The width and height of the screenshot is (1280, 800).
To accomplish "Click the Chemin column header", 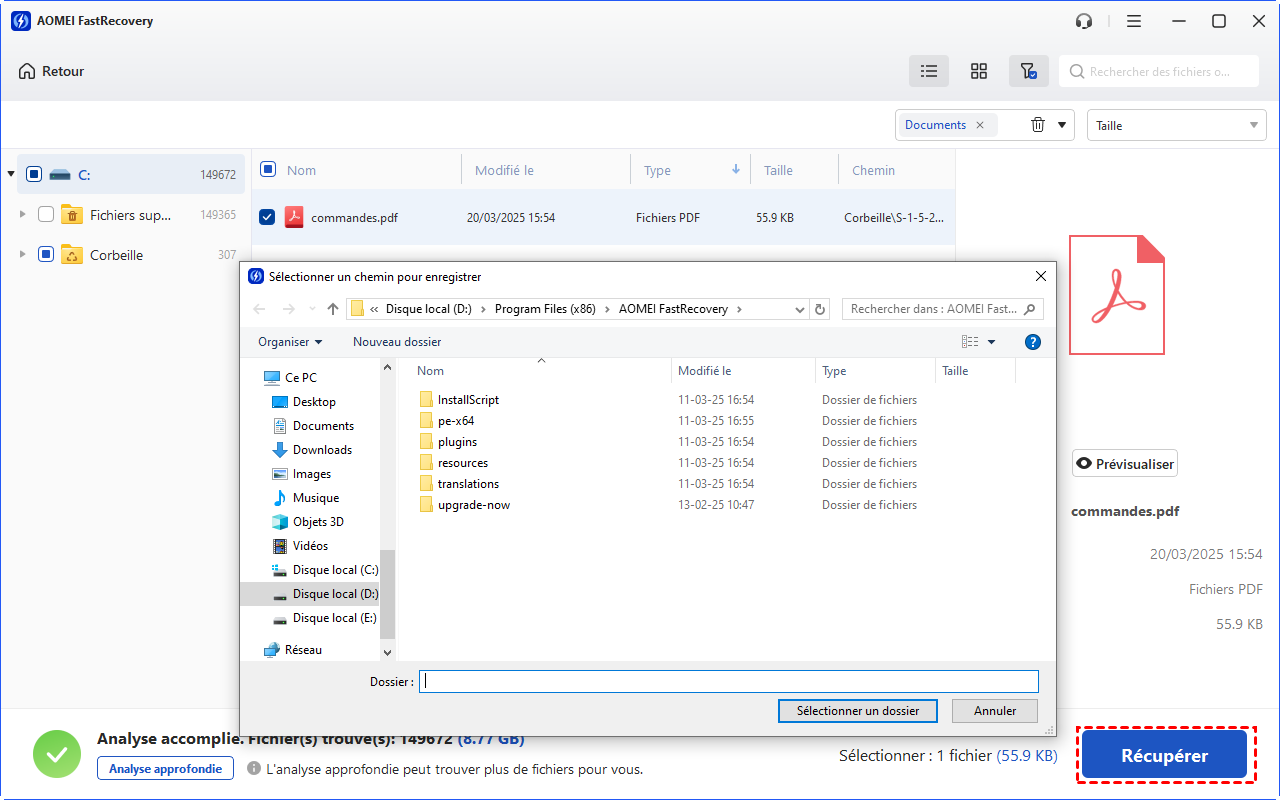I will (874, 170).
